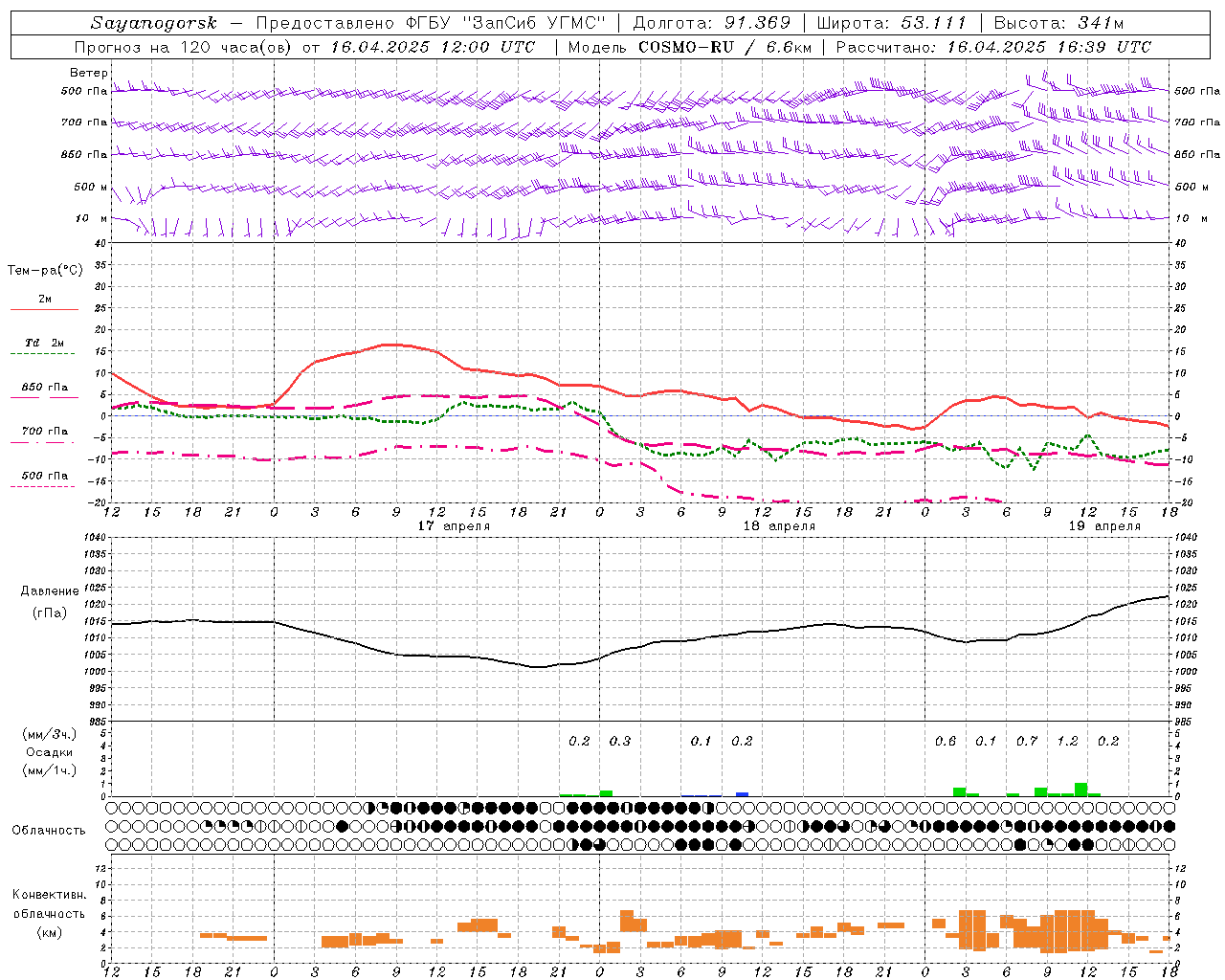
Task: Click the (мм/3ч.) precipitation unit label
Action: (x=49, y=734)
